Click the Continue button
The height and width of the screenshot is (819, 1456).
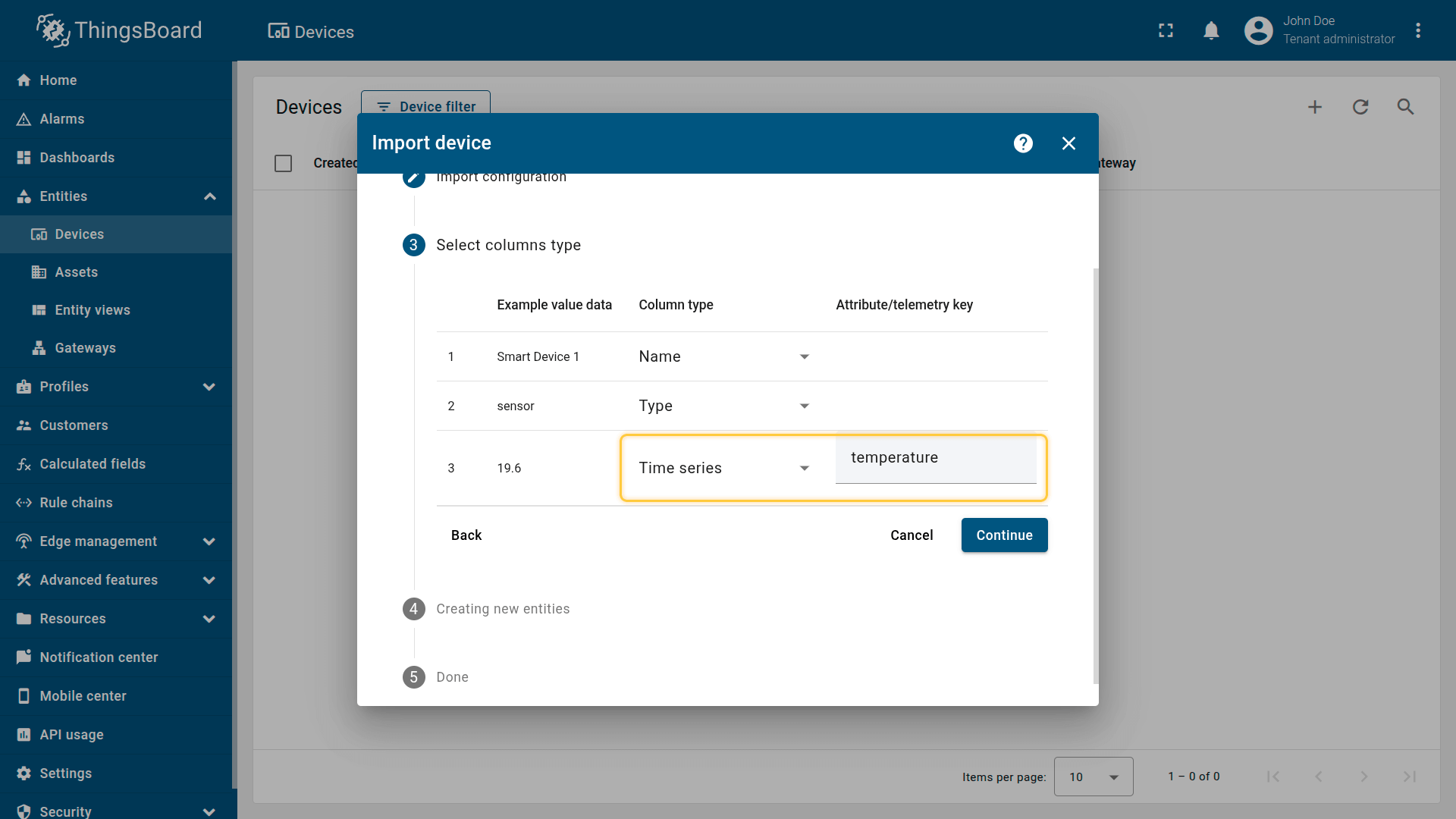(1004, 535)
